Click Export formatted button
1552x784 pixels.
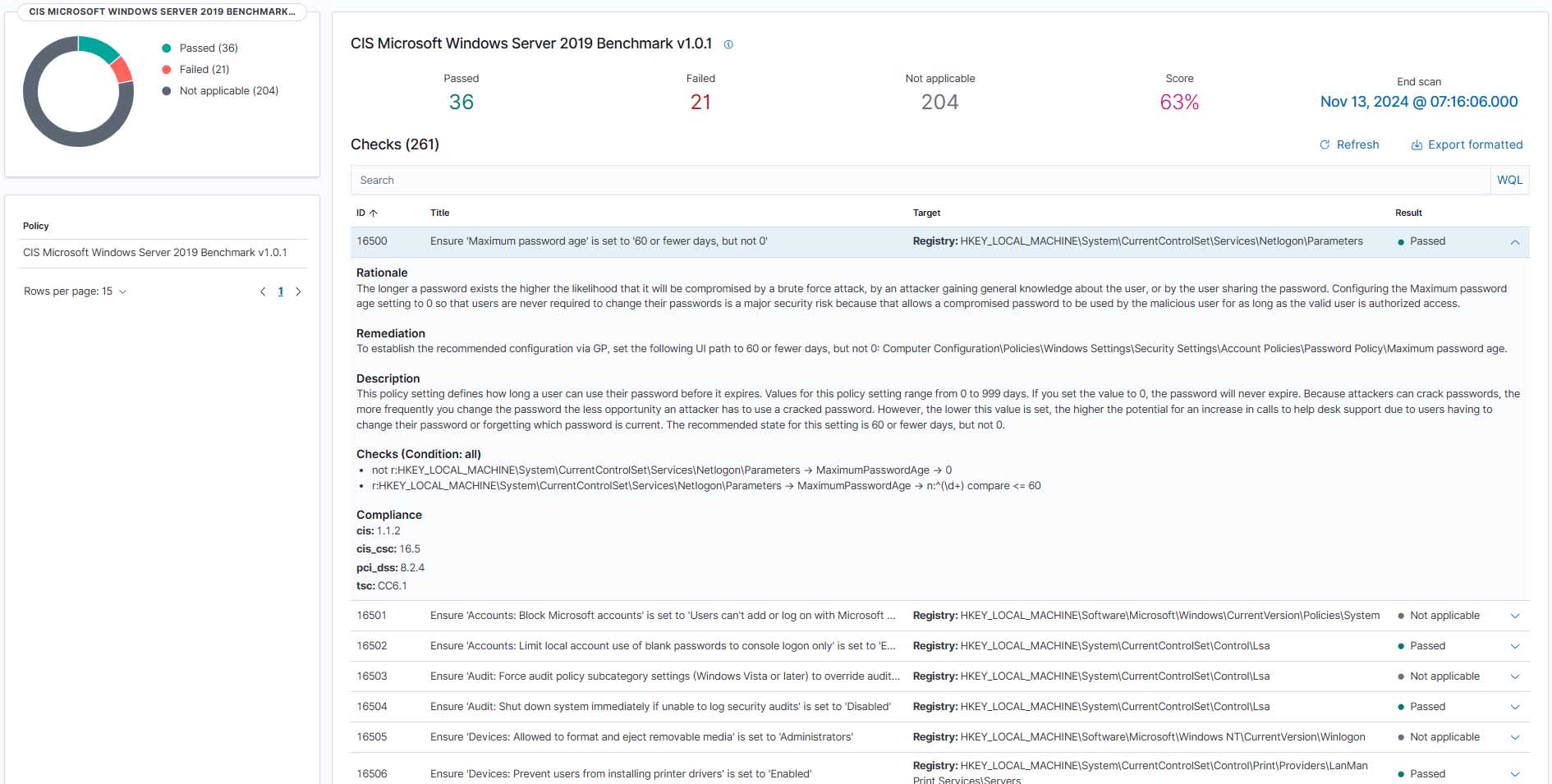point(1467,144)
